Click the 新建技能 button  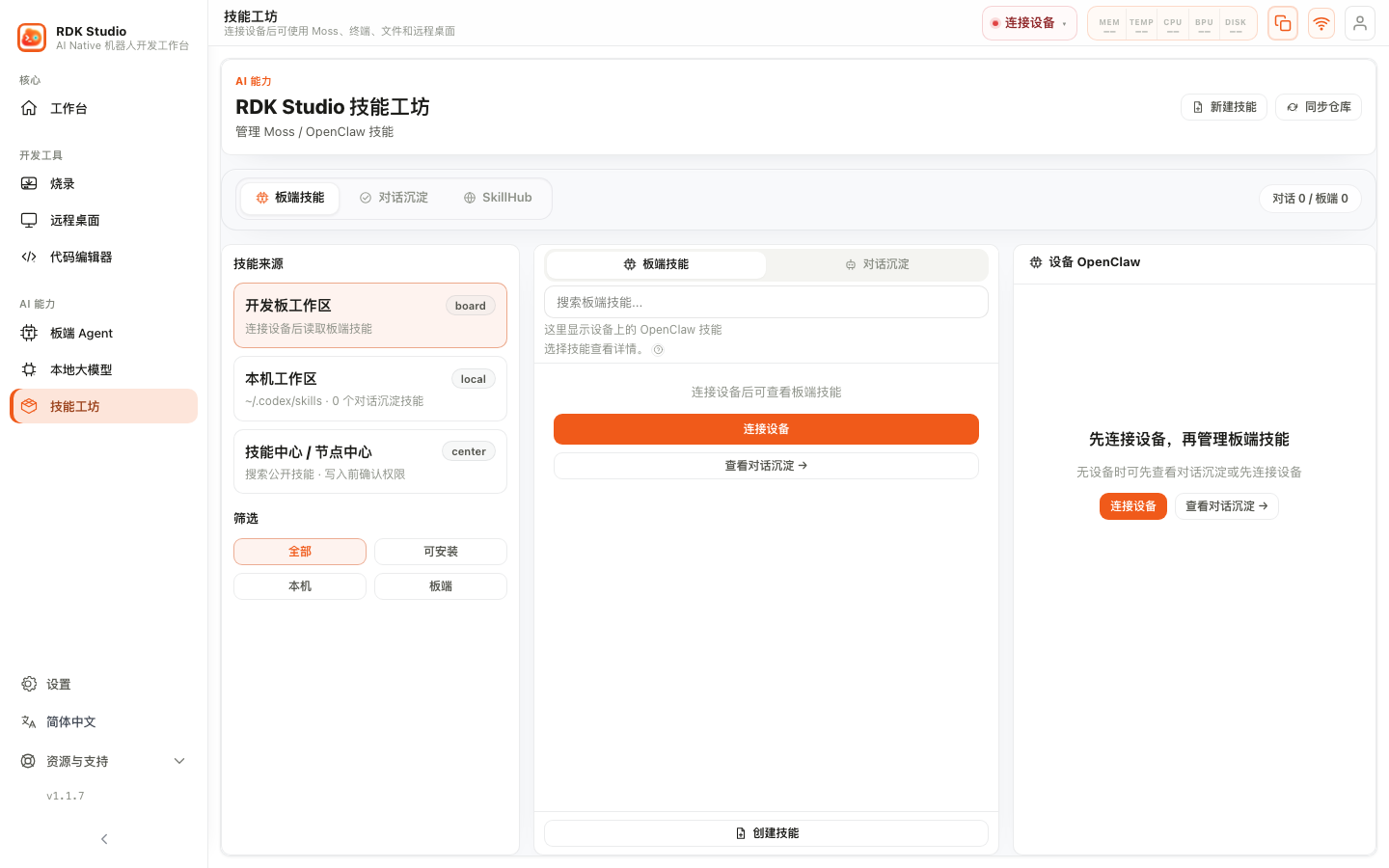coord(1224,107)
